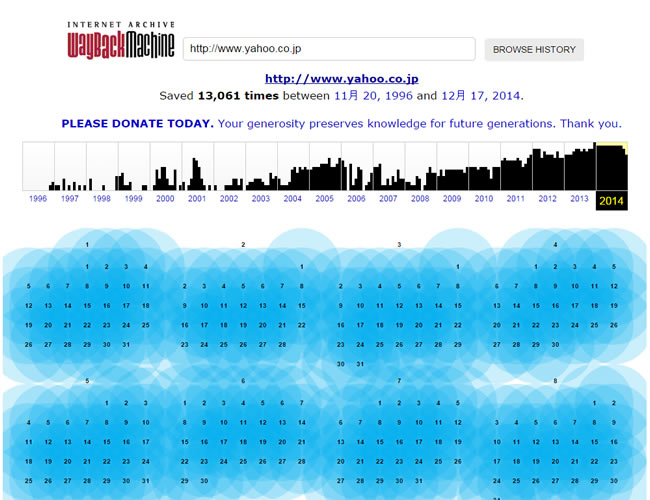
Task: Open snapshot for day 10 in month 6
Action: [x=224, y=422]
